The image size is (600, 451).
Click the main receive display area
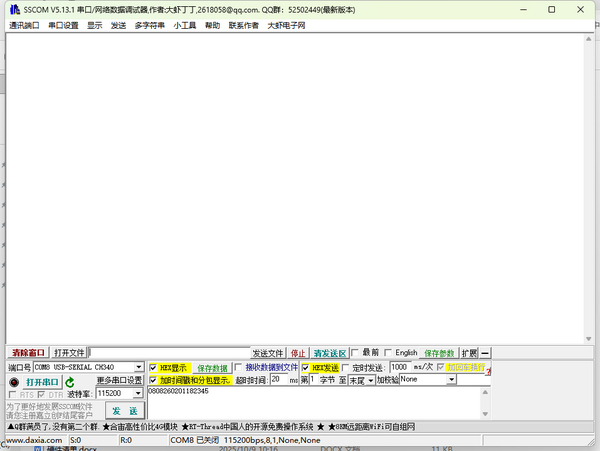pyautogui.click(x=295, y=189)
